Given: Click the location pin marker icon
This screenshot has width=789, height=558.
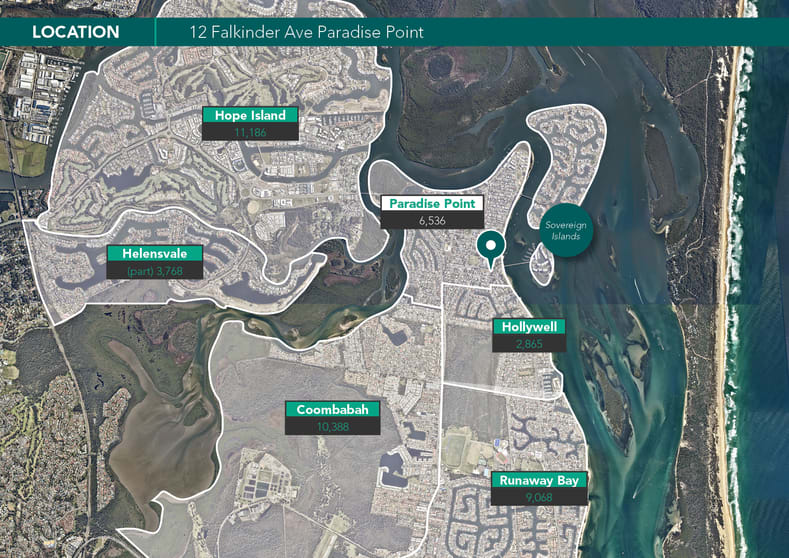Looking at the screenshot, I should click(491, 250).
